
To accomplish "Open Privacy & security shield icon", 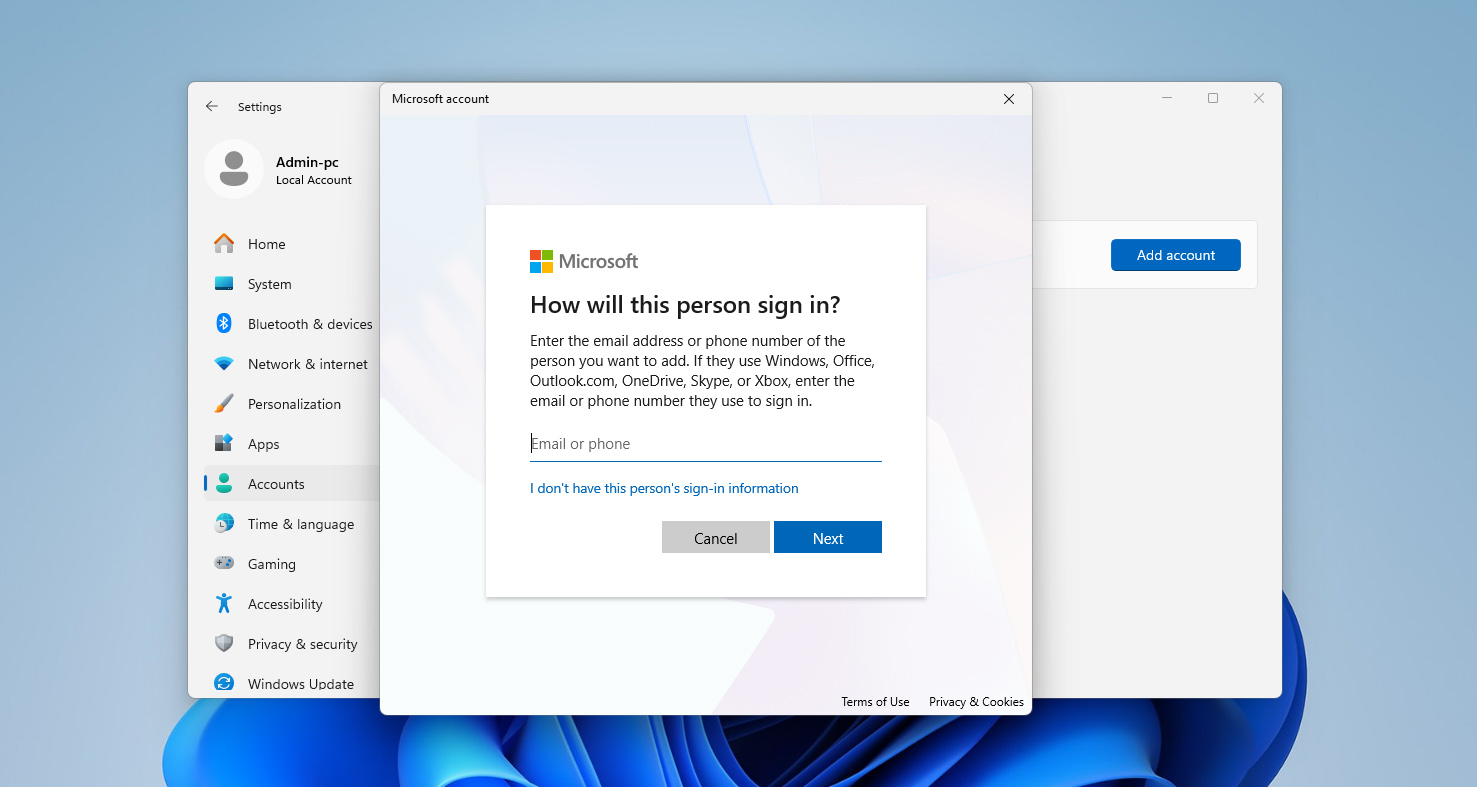I will pos(224,644).
